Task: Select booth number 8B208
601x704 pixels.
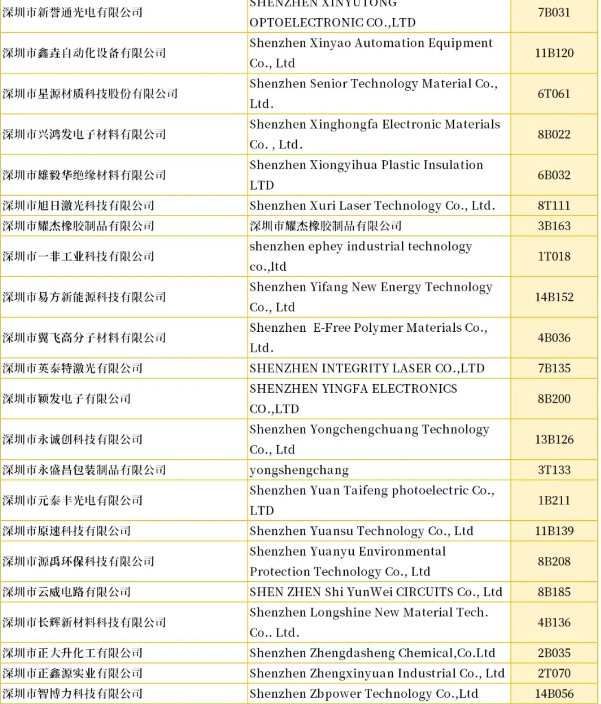Action: pos(554,561)
